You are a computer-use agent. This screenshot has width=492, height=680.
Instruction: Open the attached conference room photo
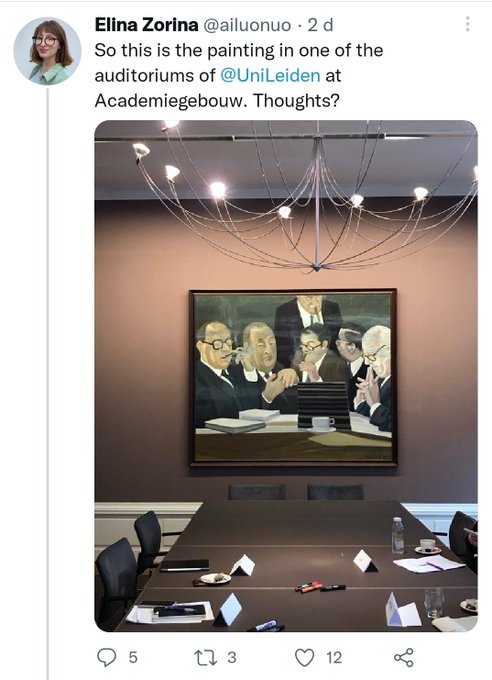pyautogui.click(x=286, y=376)
